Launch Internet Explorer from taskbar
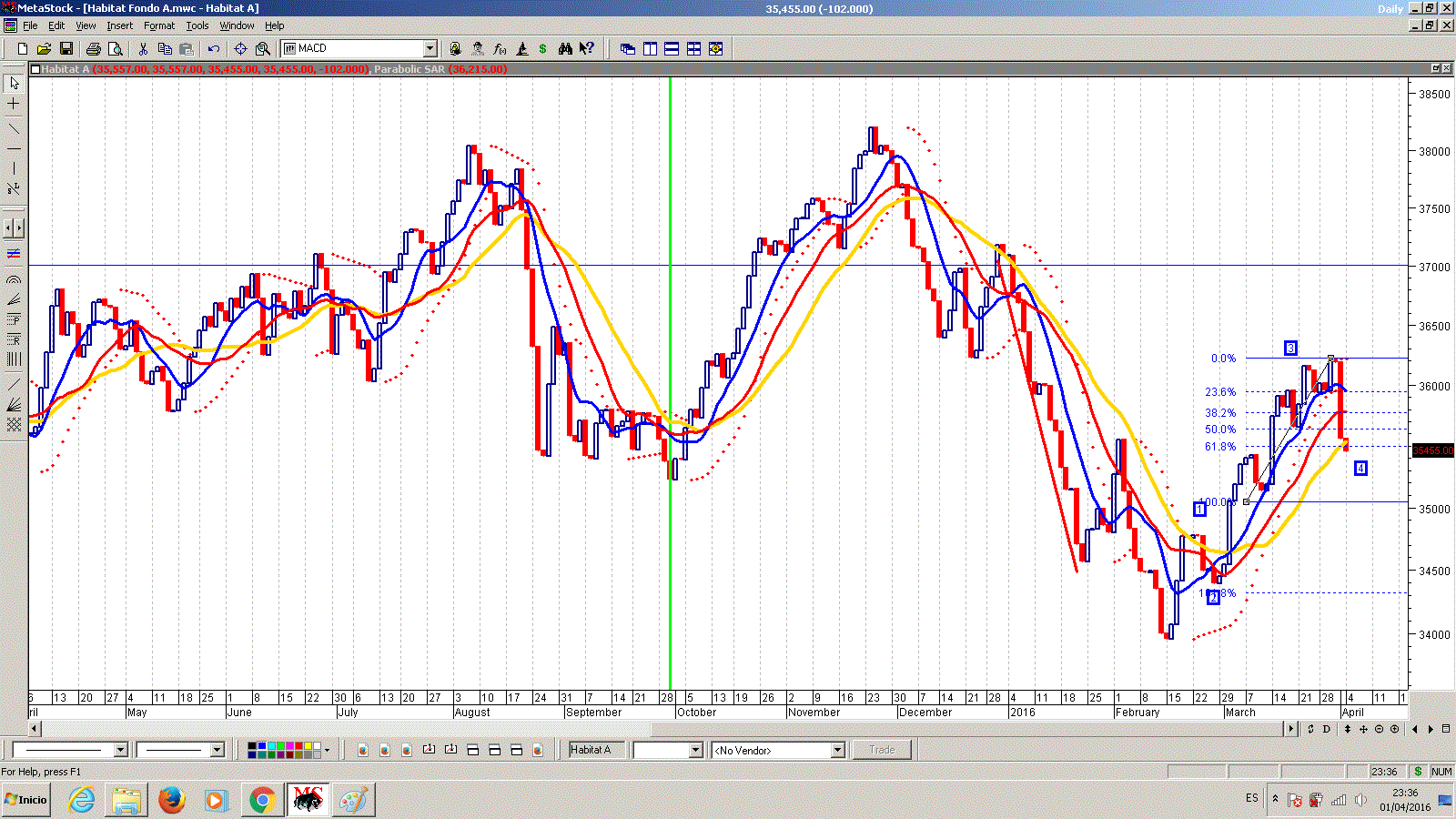The height and width of the screenshot is (819, 1456). pos(82,800)
